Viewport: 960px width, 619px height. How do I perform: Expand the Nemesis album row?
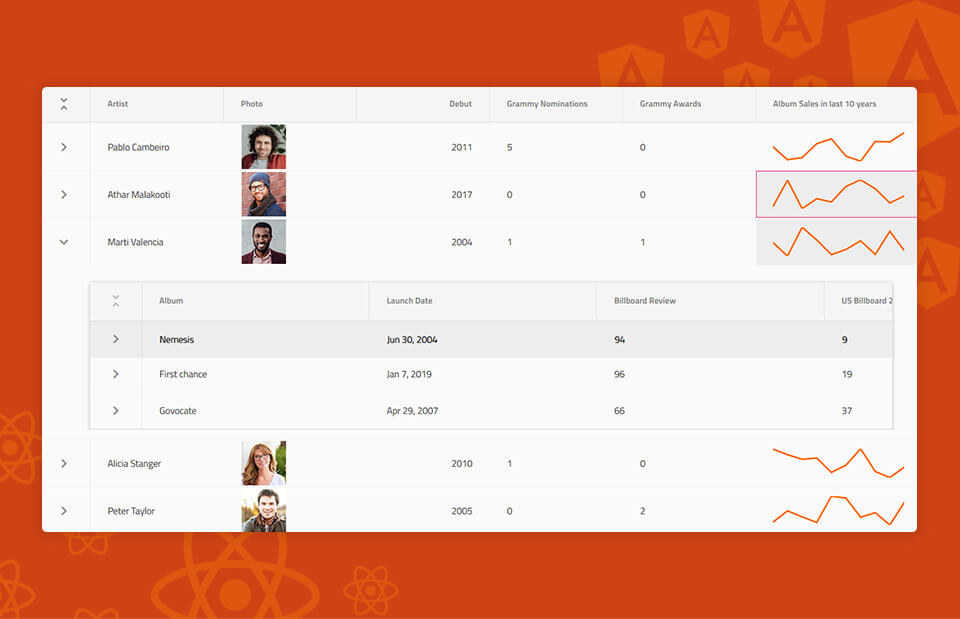116,339
